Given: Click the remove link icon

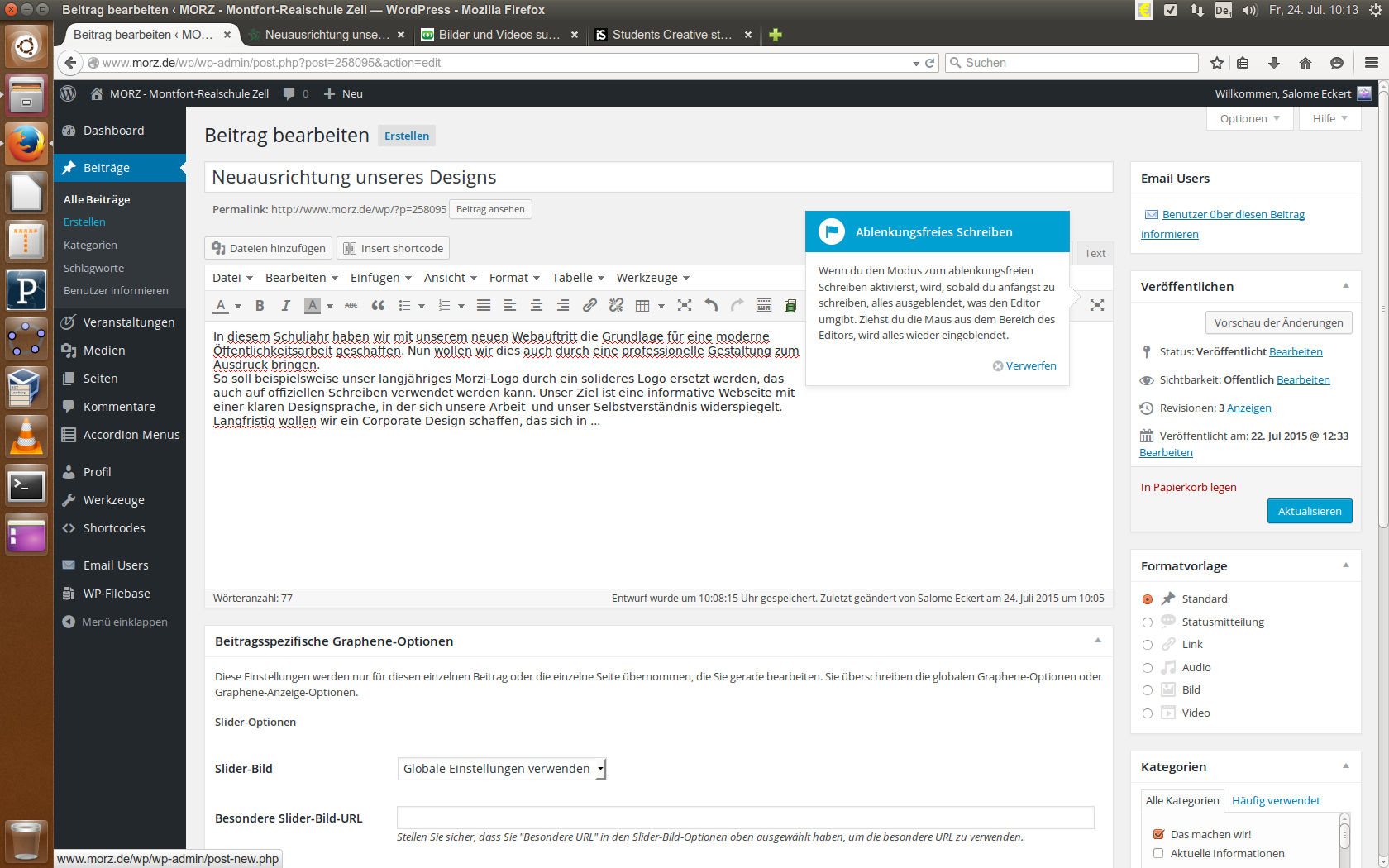Looking at the screenshot, I should pyautogui.click(x=616, y=306).
